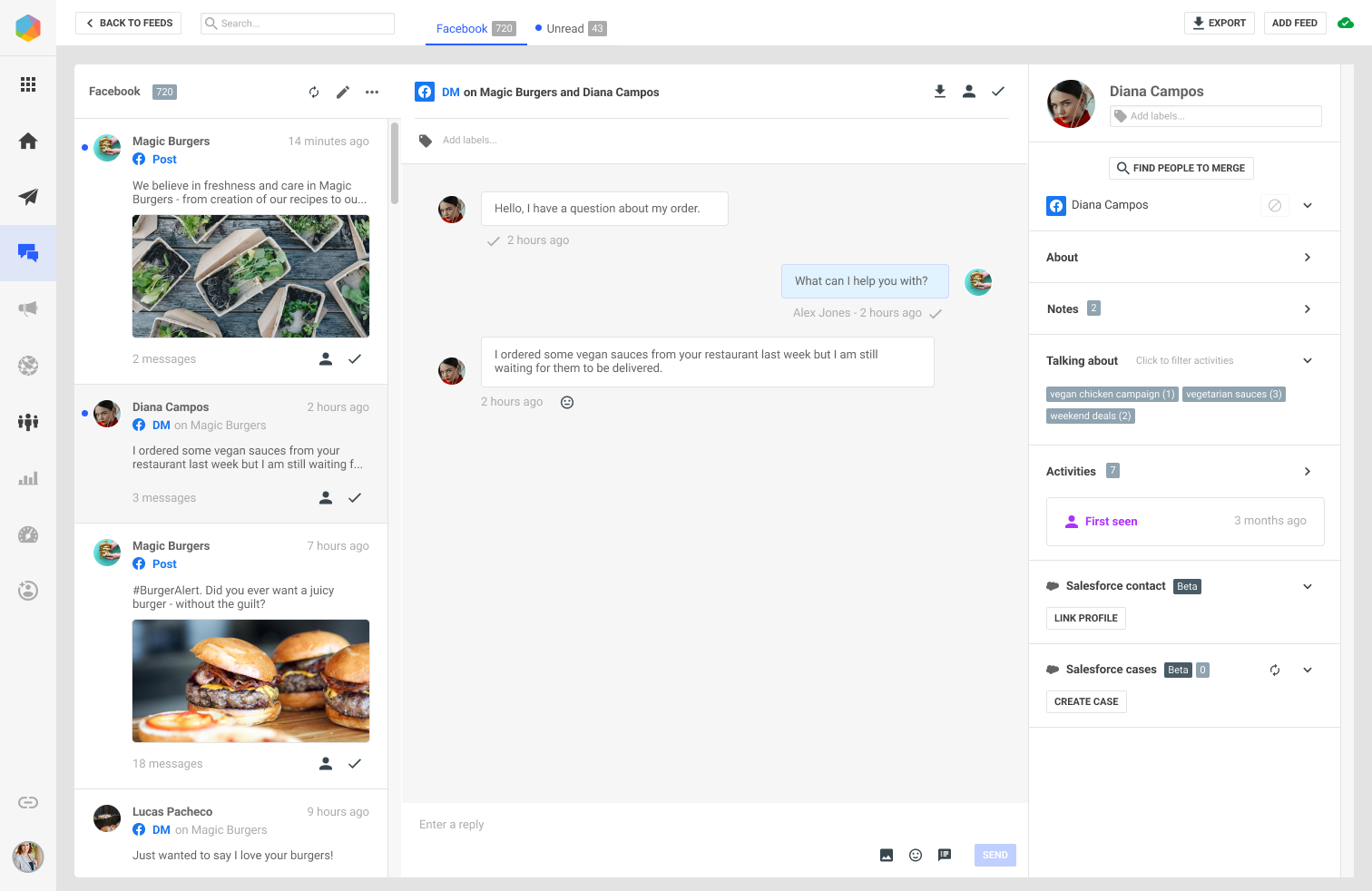
Task: Expand Diana Campos Facebook profile chevron
Action: pos(1308,206)
